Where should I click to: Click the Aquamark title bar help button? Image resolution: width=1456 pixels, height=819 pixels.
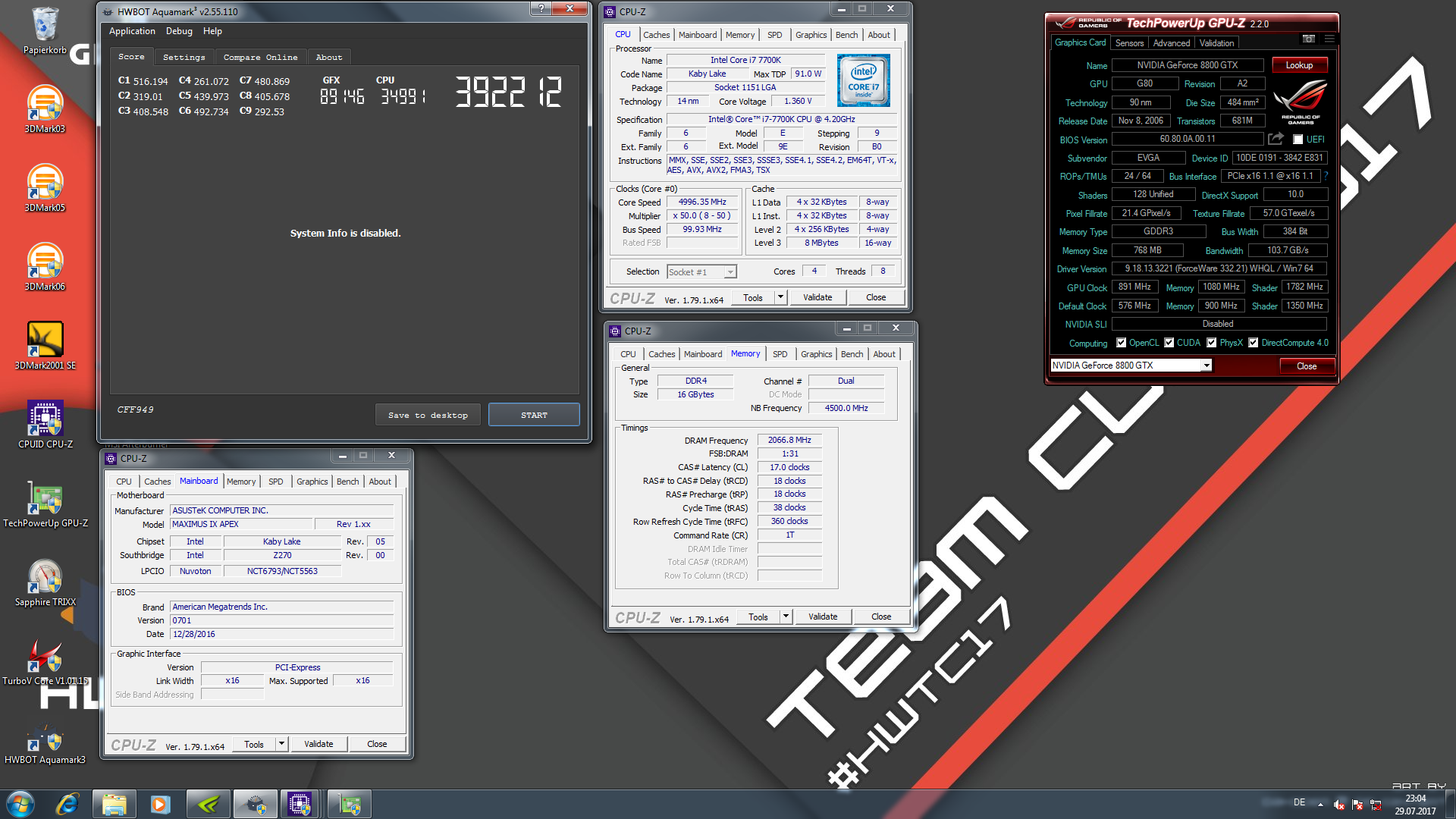click(x=541, y=8)
